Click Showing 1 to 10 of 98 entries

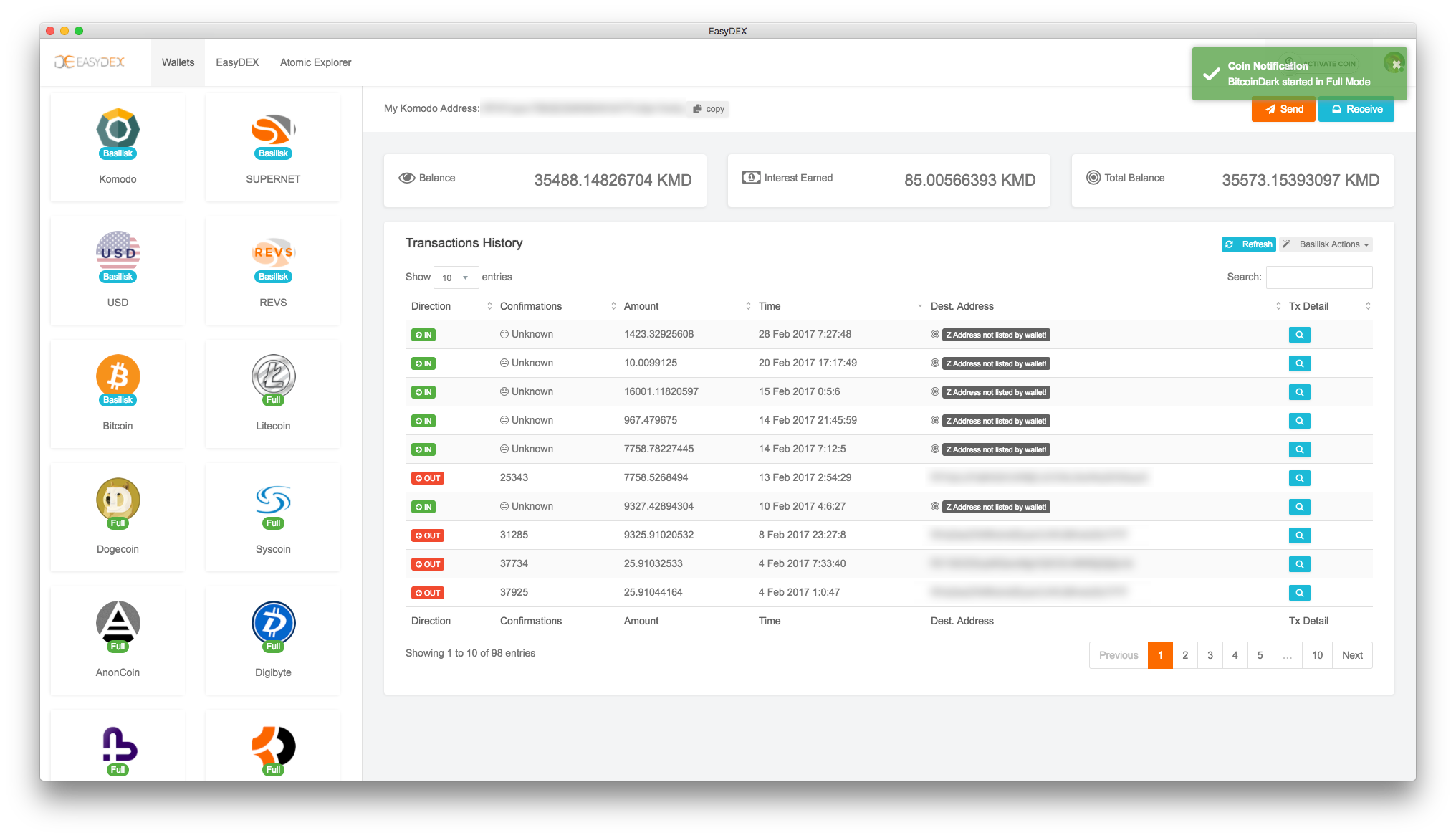[x=470, y=653]
